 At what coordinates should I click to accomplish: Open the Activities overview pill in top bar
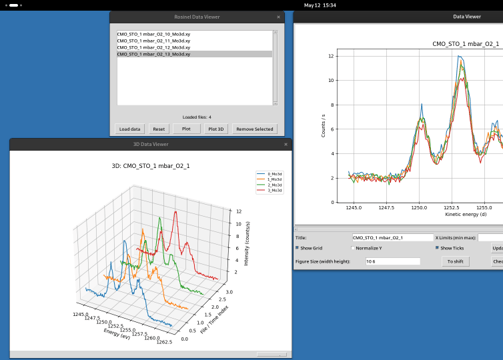14,5
